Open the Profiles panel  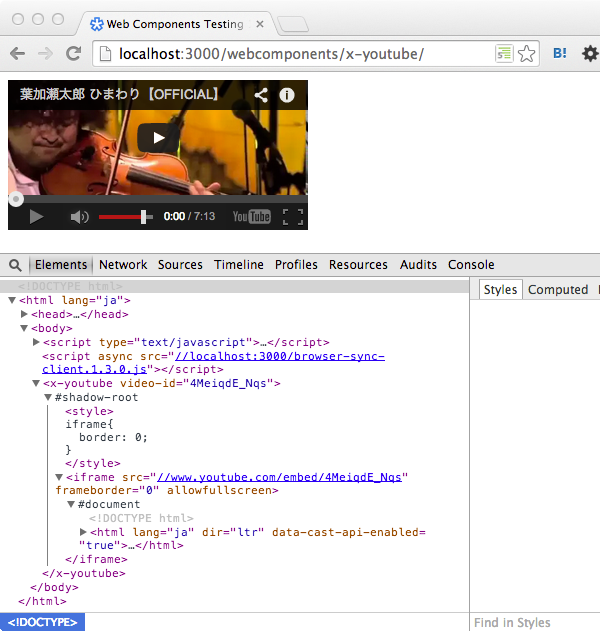[296, 265]
